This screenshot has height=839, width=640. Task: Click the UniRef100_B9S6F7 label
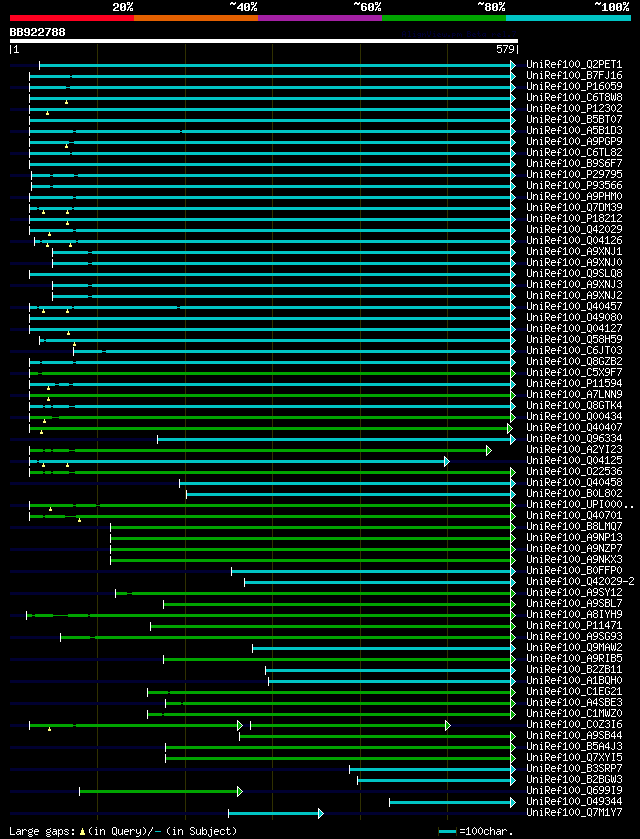tap(574, 163)
